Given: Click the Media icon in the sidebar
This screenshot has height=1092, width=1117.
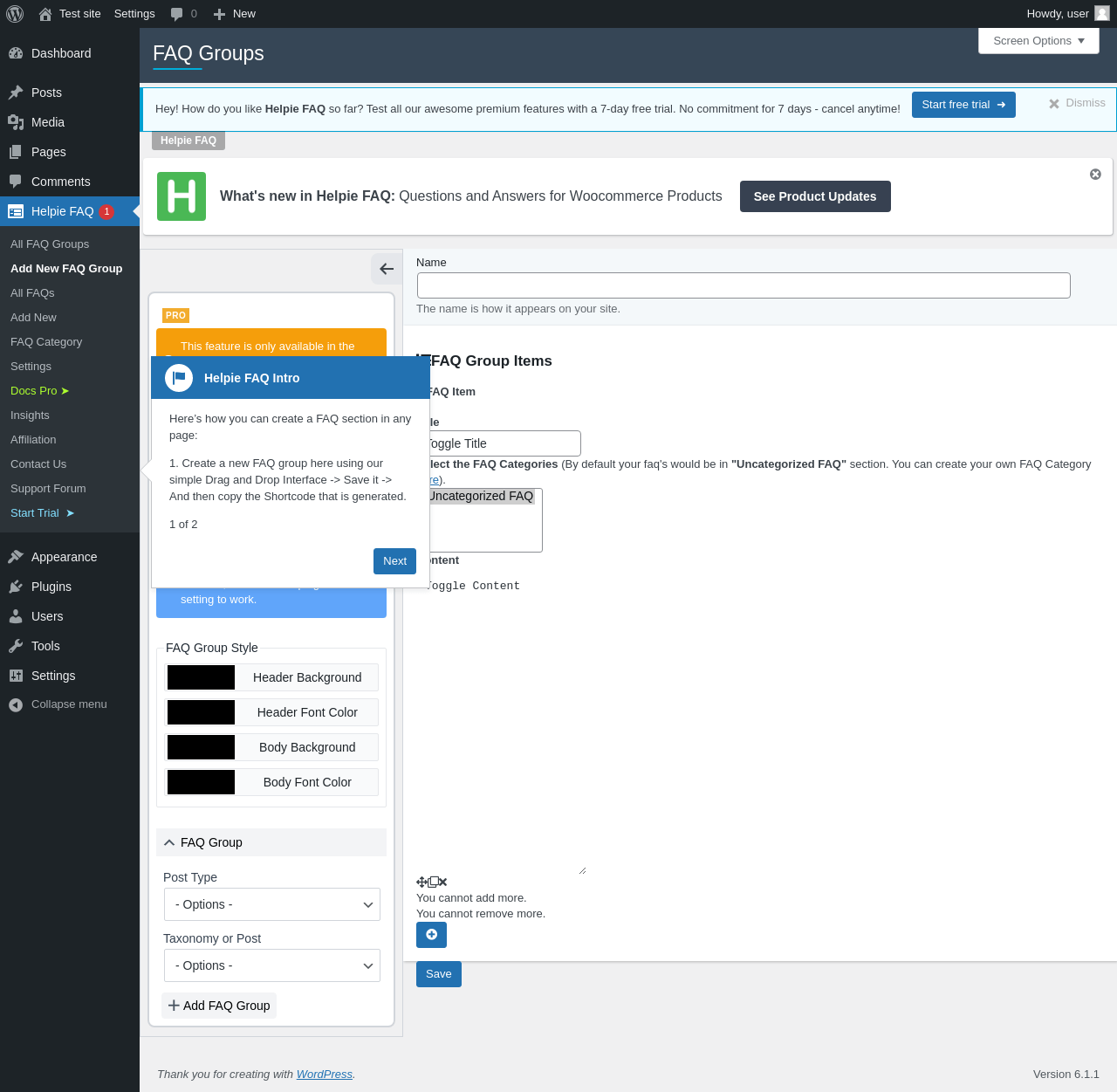Looking at the screenshot, I should pyautogui.click(x=16, y=122).
